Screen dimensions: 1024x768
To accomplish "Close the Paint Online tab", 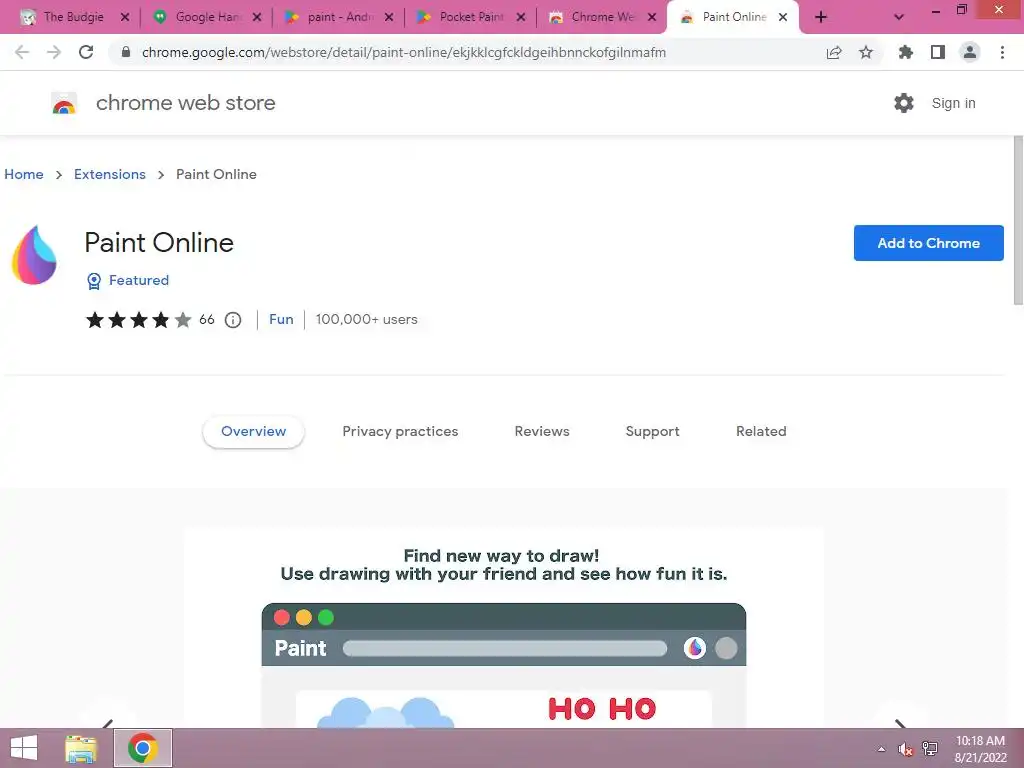I will (783, 17).
